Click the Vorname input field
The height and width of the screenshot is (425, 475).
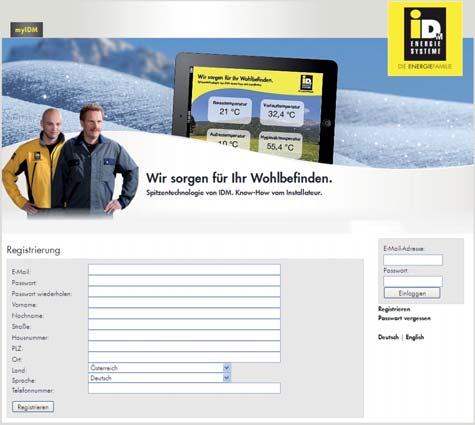pyautogui.click(x=184, y=302)
